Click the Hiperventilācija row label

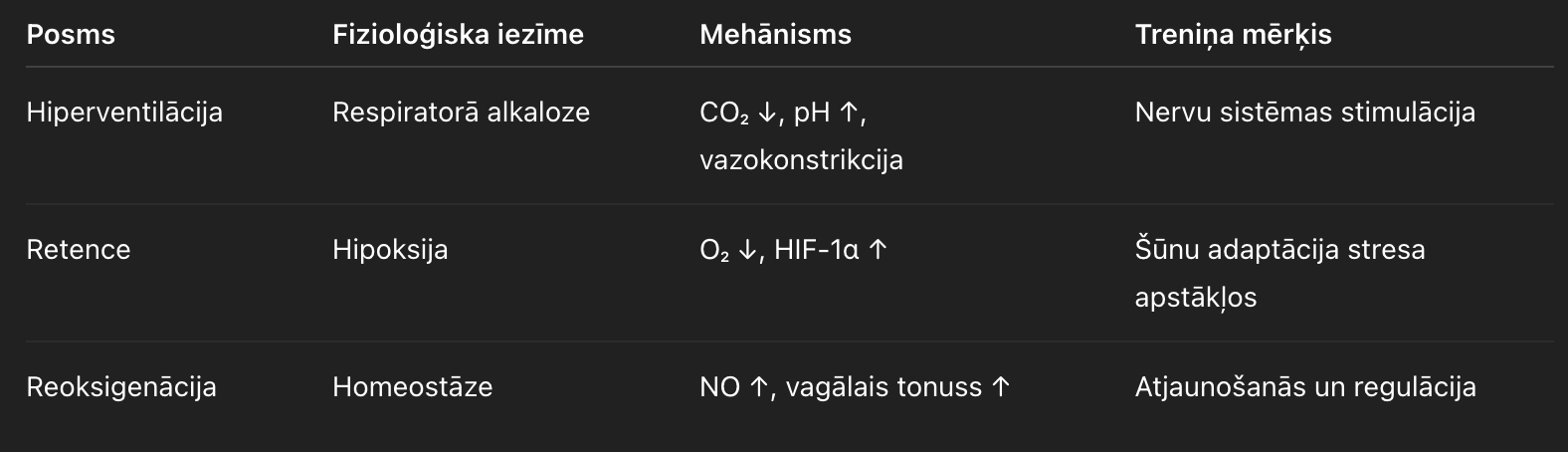(124, 112)
